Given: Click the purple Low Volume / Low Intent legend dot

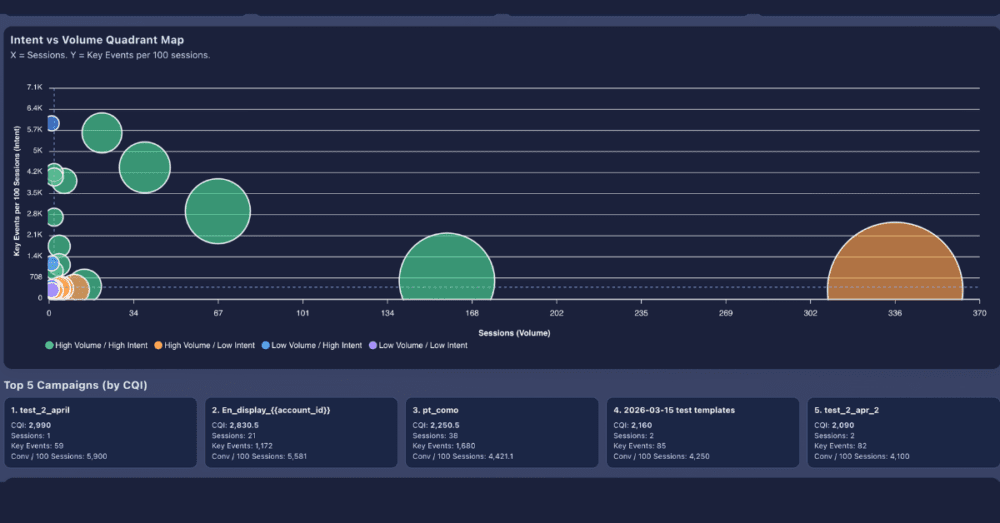Looking at the screenshot, I should [x=374, y=345].
